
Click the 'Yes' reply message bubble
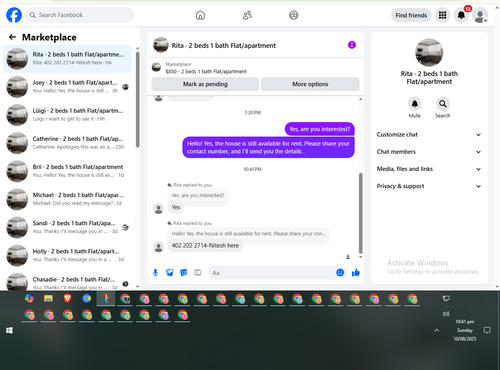click(x=176, y=207)
